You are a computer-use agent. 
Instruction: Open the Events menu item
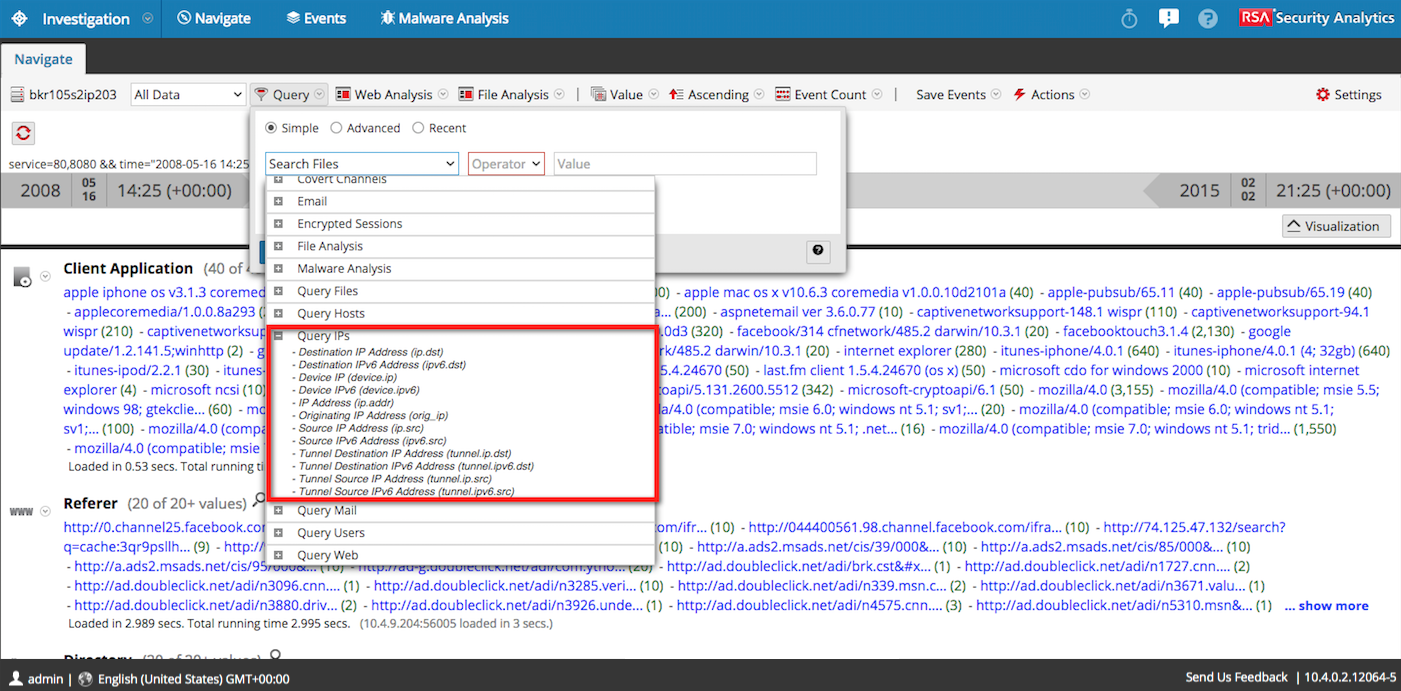[315, 19]
